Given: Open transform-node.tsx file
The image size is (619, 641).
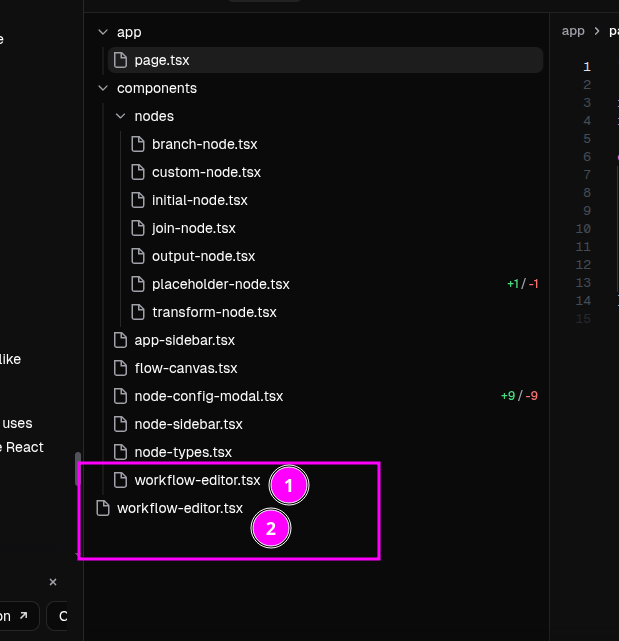Looking at the screenshot, I should pos(214,312).
